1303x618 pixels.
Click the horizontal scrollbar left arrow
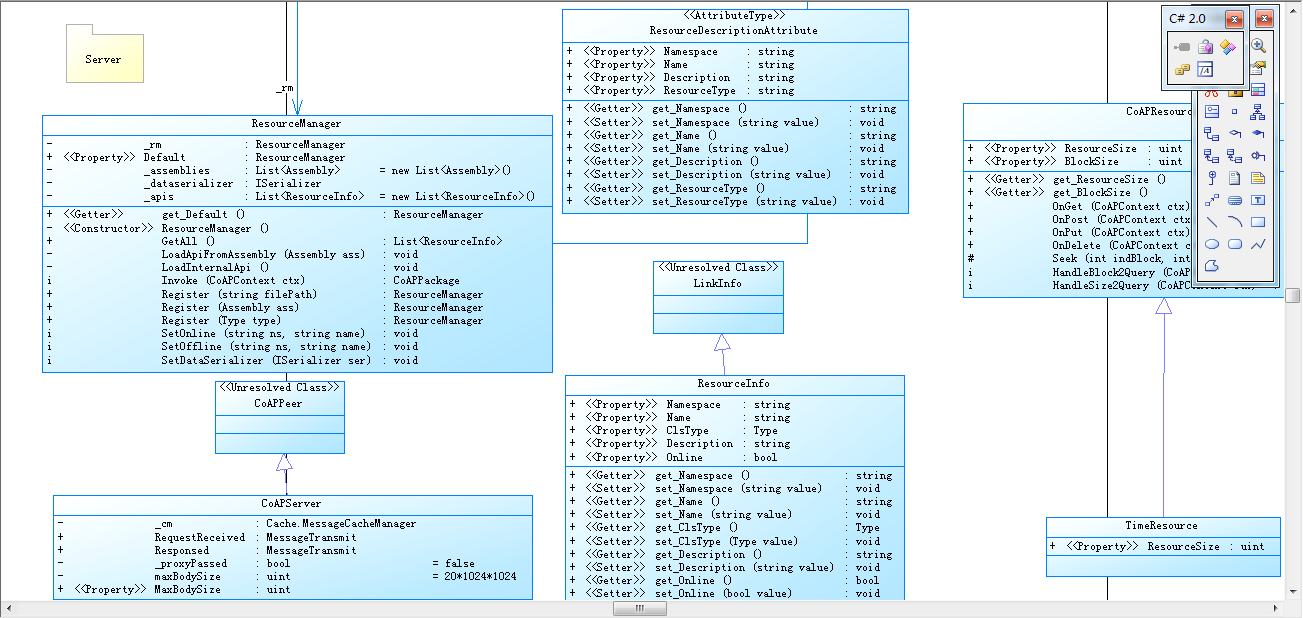point(8,608)
